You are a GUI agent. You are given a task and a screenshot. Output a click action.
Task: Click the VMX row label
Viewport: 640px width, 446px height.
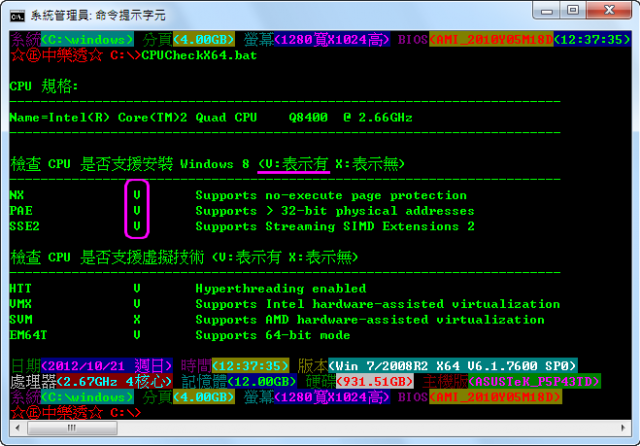tap(20, 304)
